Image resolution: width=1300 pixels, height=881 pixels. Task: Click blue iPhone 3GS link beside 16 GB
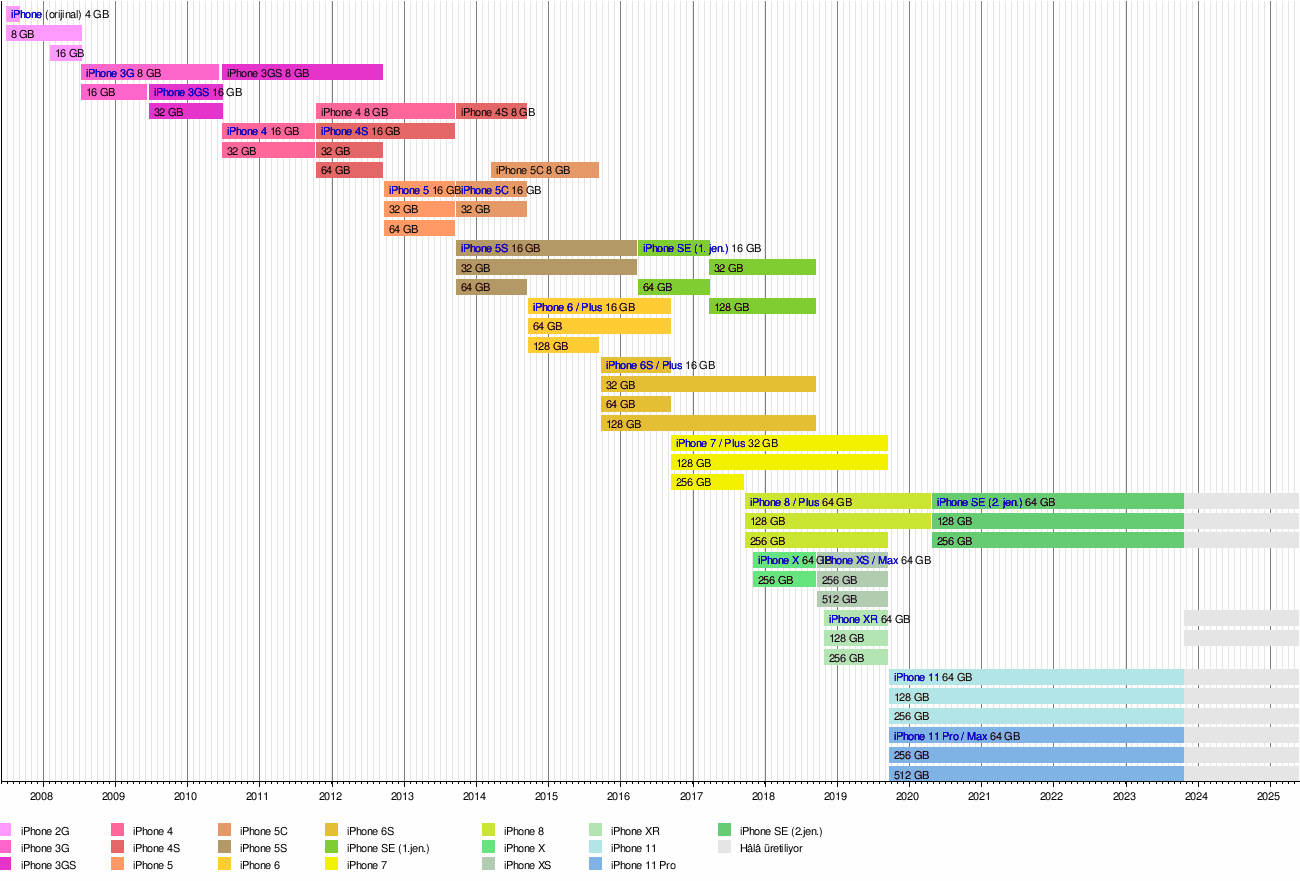pos(181,92)
